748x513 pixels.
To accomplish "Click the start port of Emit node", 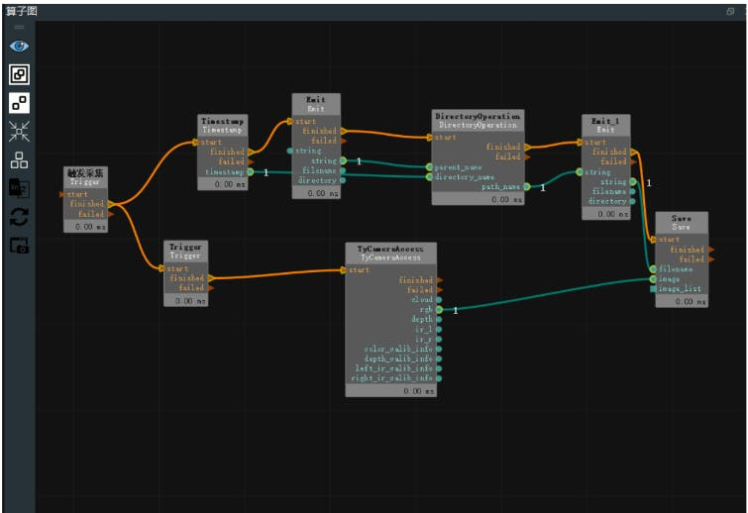I will tap(290, 121).
